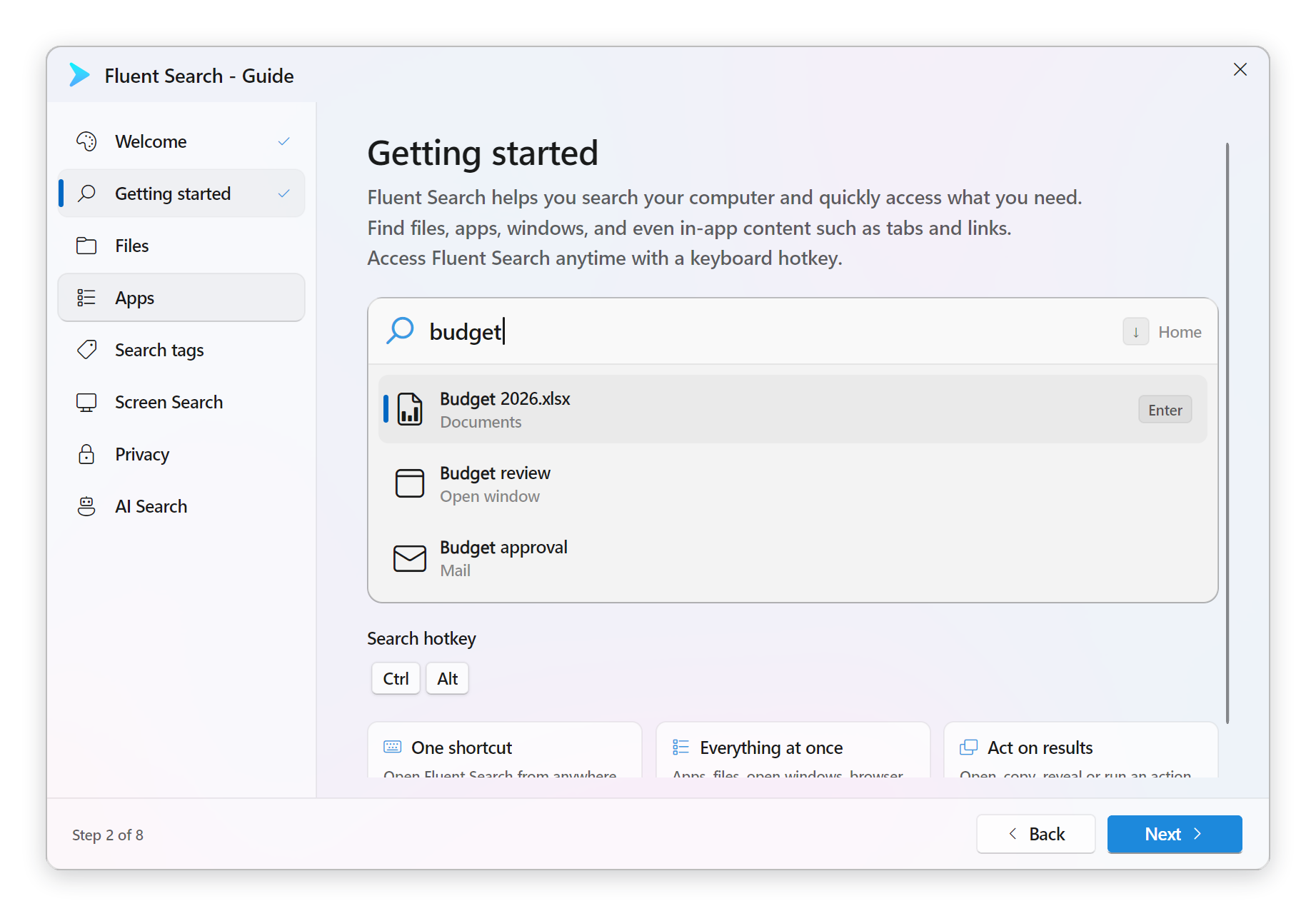Click the Ctrl hotkey key

pos(396,678)
